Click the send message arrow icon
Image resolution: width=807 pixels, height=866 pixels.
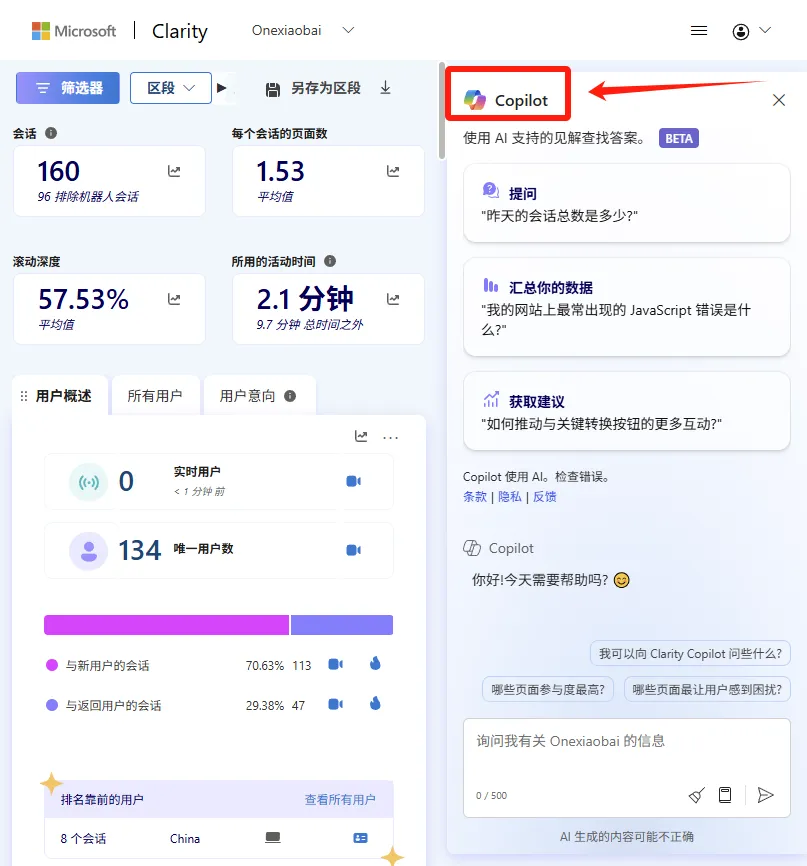coord(765,795)
